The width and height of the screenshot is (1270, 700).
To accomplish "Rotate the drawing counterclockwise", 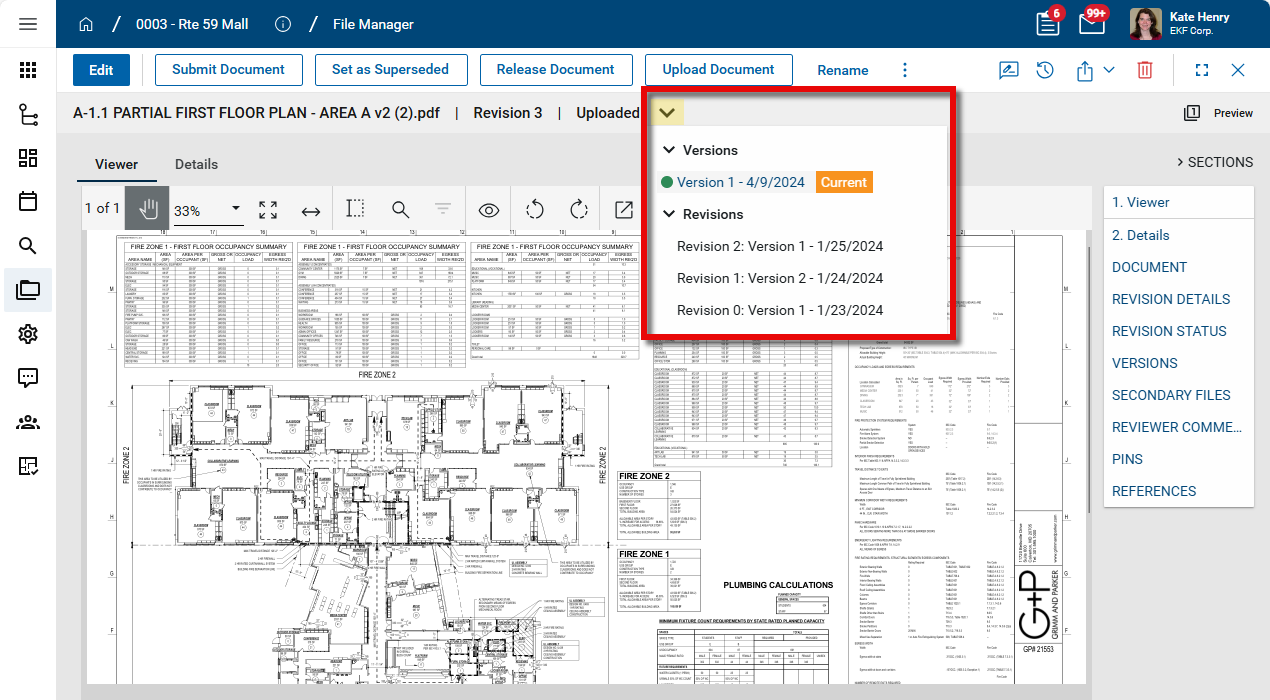I will click(535, 210).
